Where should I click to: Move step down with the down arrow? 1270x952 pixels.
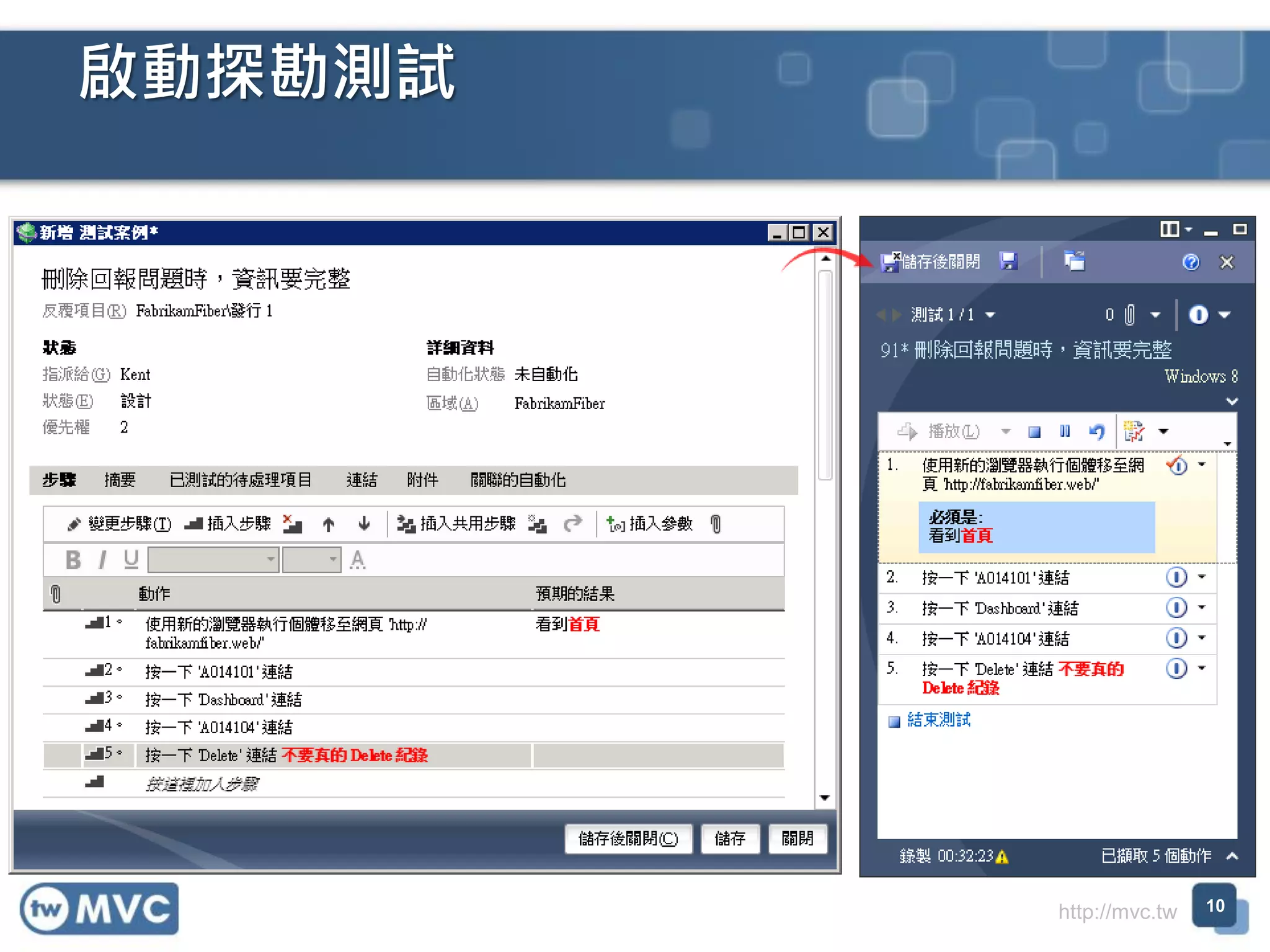[365, 524]
